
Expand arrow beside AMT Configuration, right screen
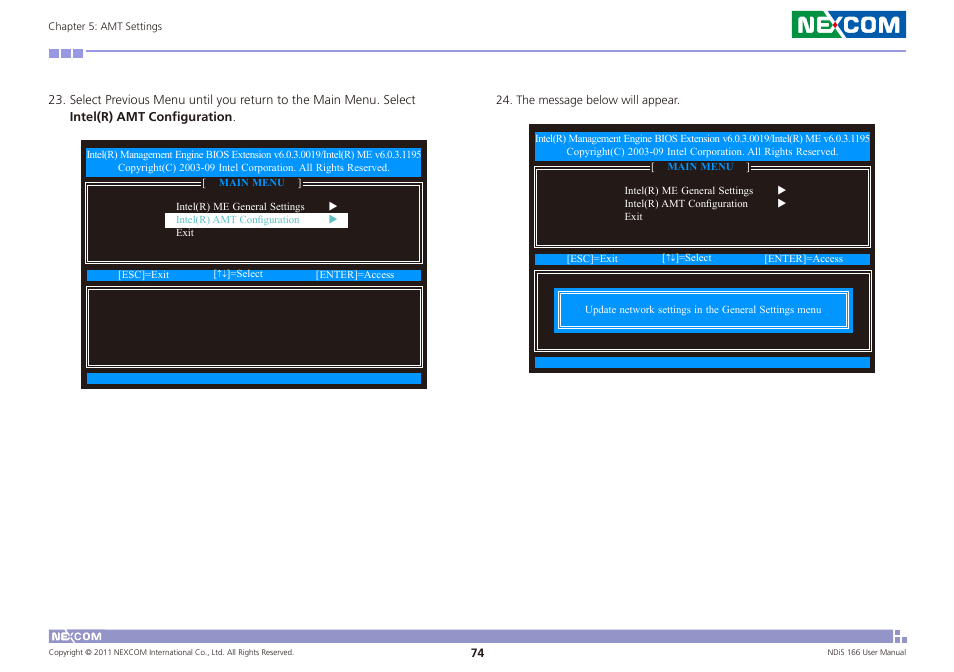782,203
